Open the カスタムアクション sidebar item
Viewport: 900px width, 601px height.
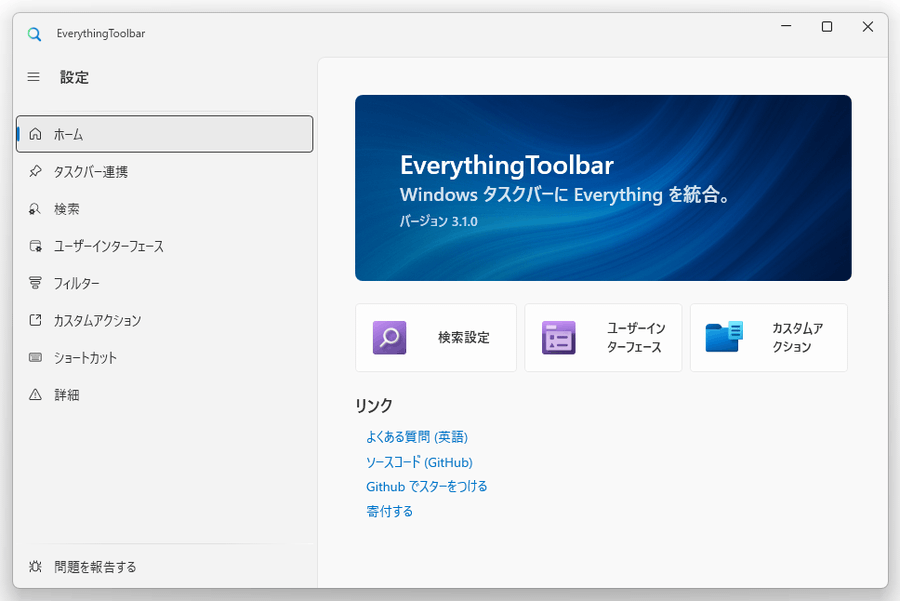pyautogui.click(x=165, y=320)
